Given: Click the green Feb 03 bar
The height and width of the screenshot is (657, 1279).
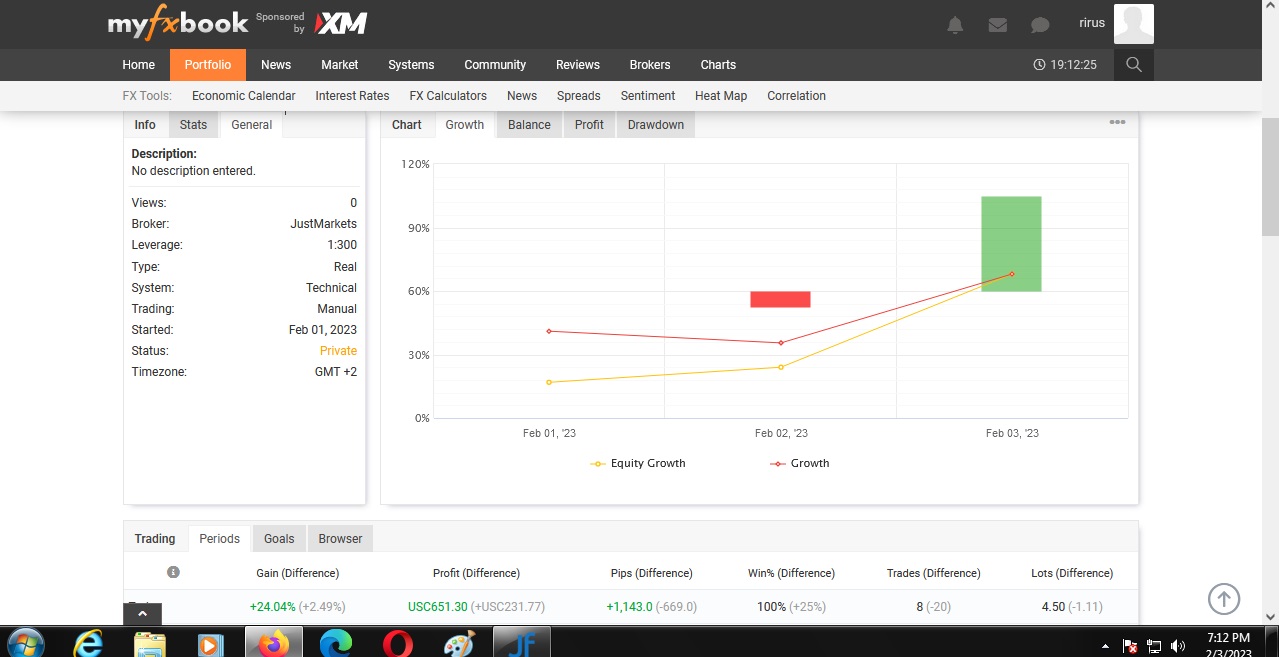Looking at the screenshot, I should (1011, 244).
